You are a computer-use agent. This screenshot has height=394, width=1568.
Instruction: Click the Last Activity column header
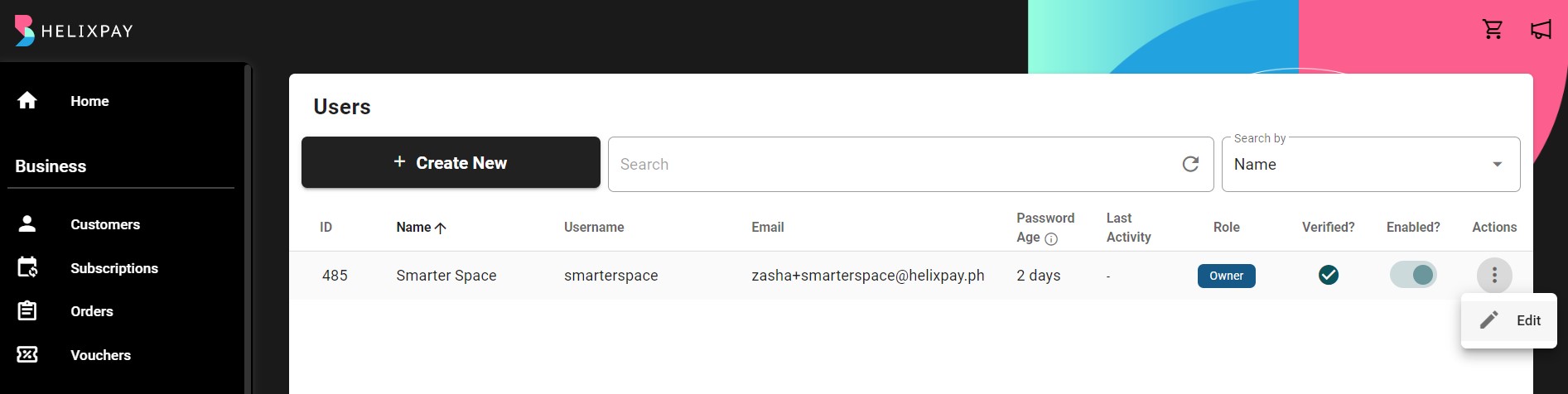(x=1128, y=228)
